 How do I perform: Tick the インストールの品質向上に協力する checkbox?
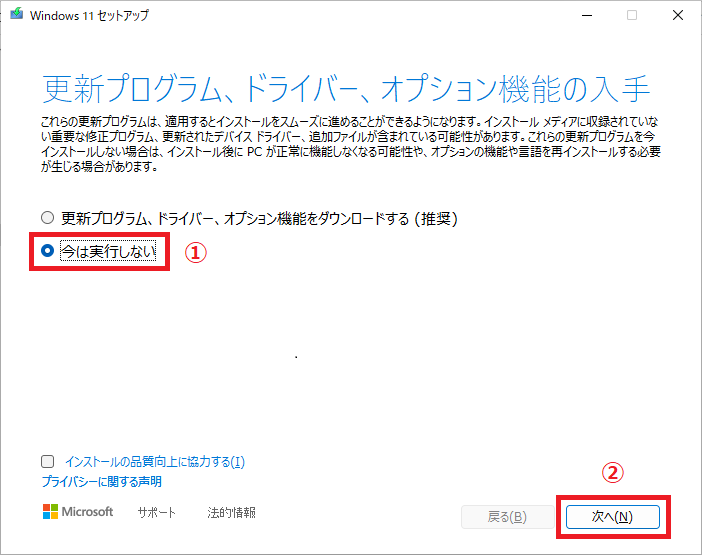tap(47, 461)
